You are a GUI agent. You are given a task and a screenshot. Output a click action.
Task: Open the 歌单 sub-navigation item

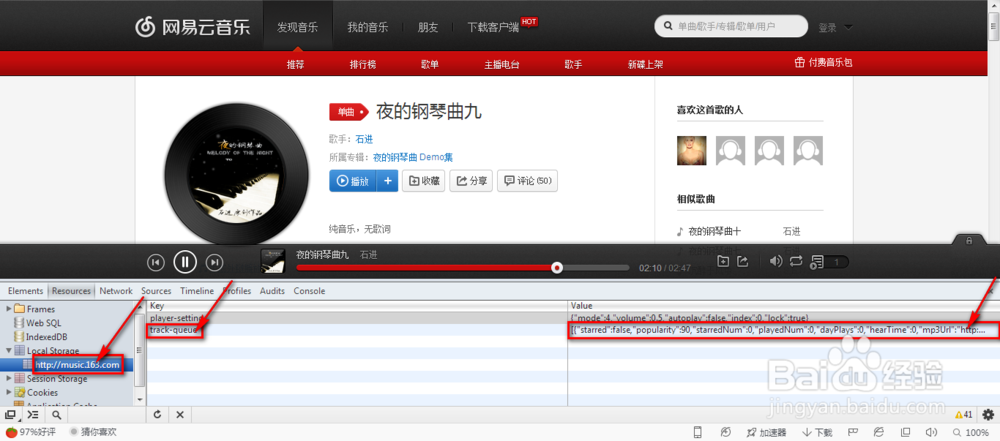tap(430, 64)
